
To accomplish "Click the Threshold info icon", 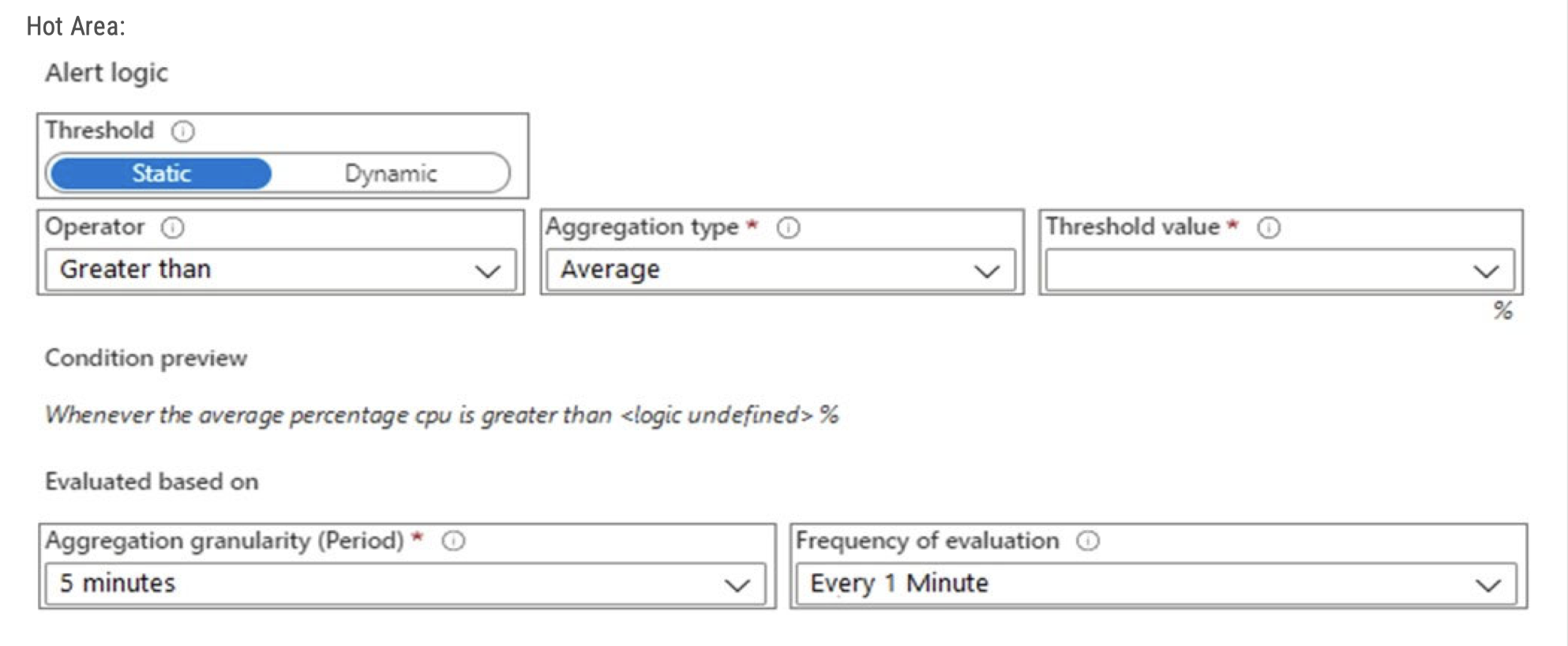I will pyautogui.click(x=183, y=131).
